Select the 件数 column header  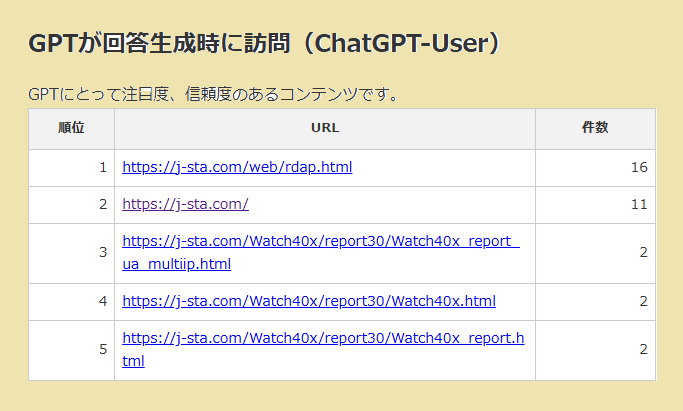tap(595, 128)
